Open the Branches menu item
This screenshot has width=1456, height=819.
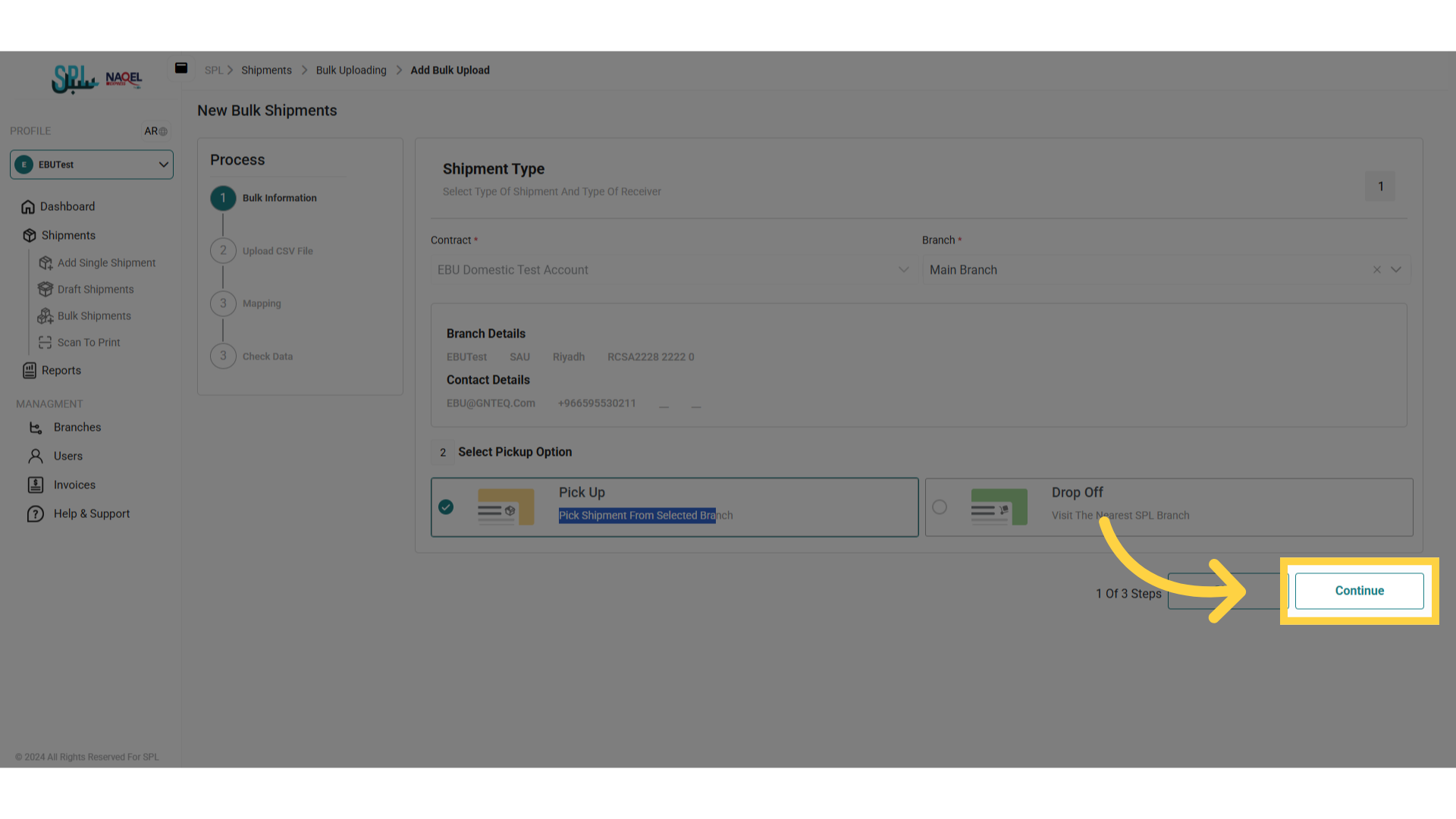click(x=77, y=428)
